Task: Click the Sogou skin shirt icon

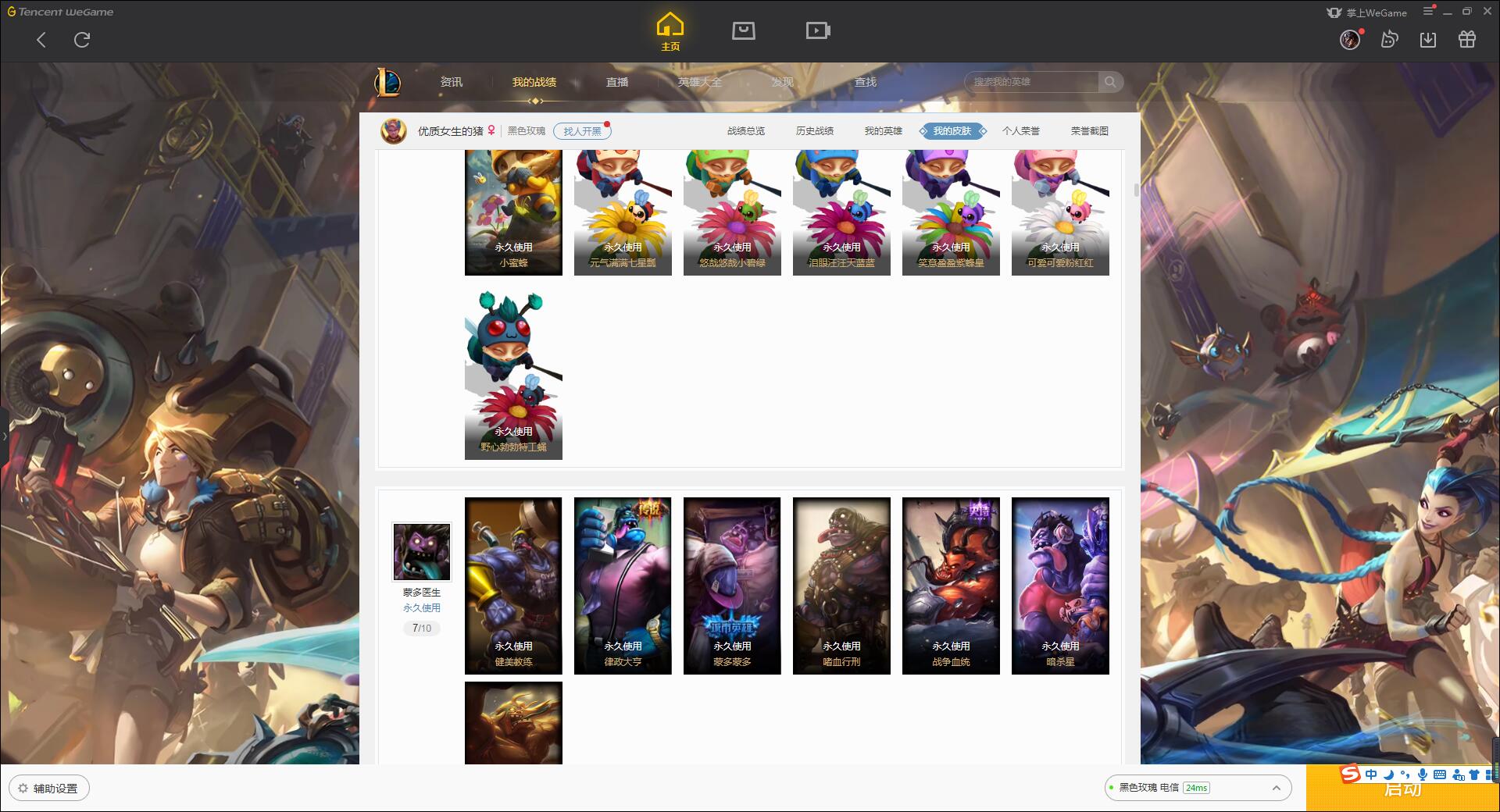Action: pos(1474,775)
